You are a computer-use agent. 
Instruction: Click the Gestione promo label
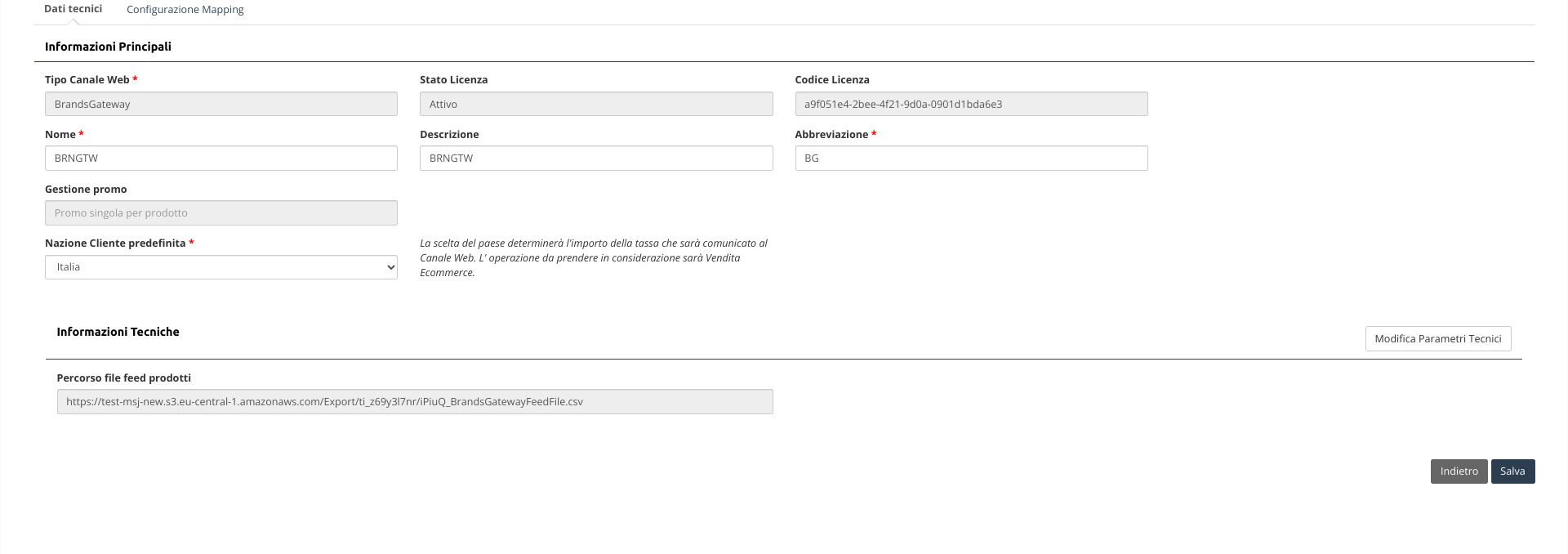point(86,190)
